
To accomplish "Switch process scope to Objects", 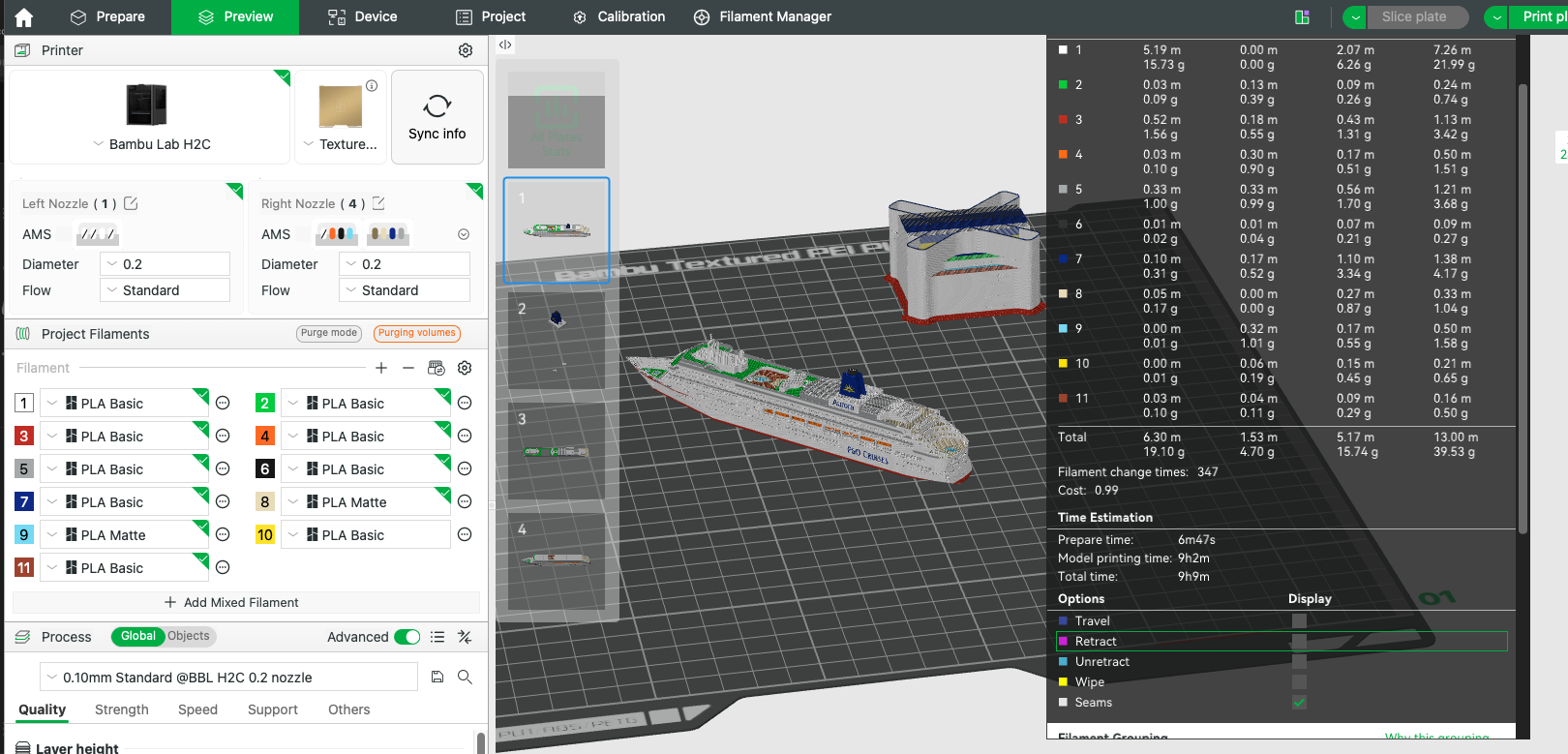I will [x=189, y=636].
